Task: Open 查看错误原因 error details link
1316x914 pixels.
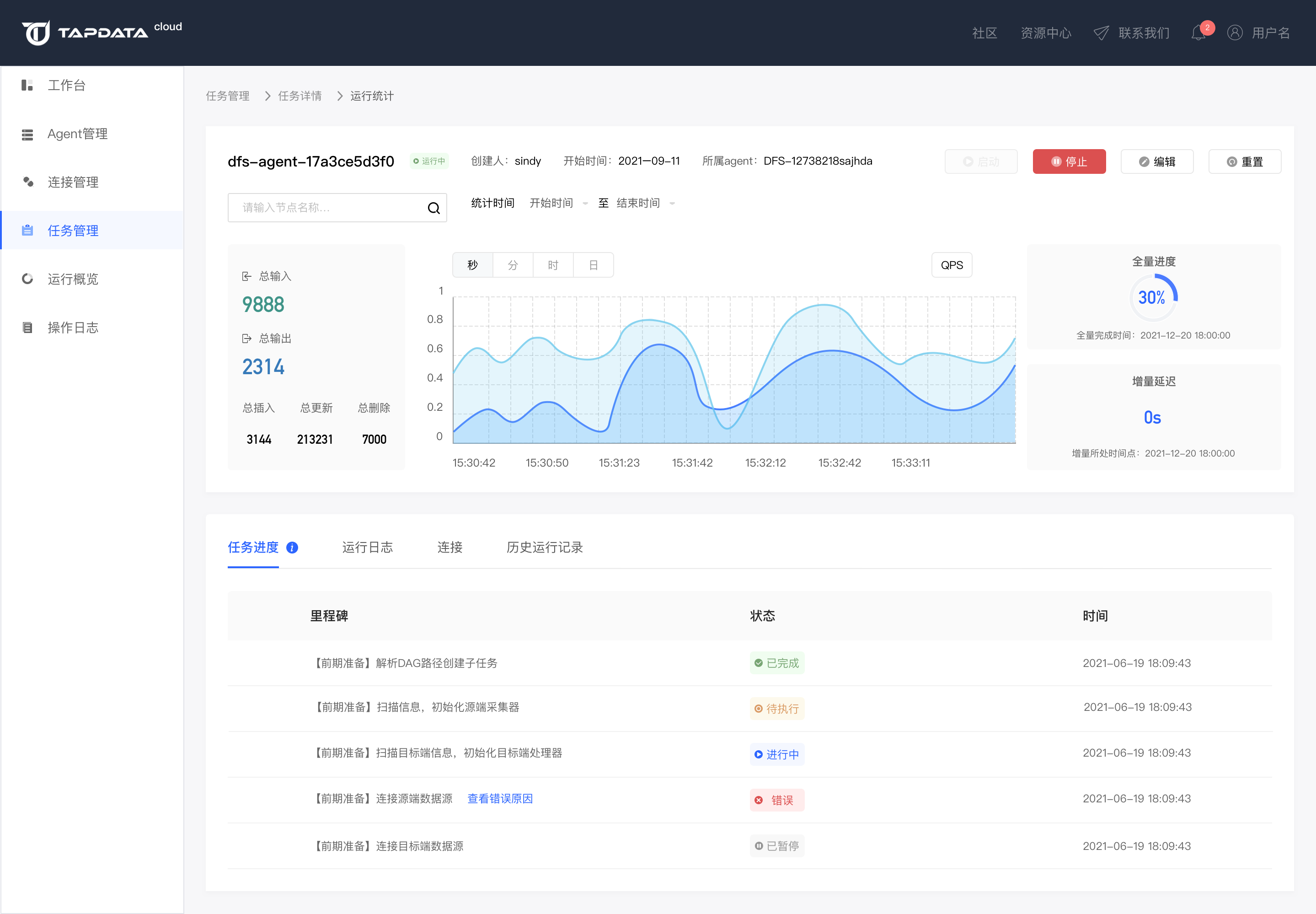Action: pos(499,798)
